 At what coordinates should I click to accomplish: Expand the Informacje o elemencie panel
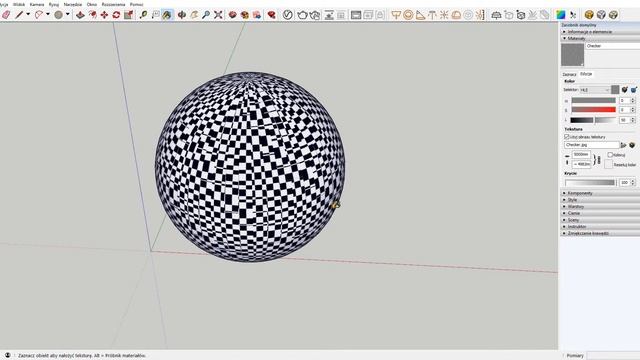[600, 32]
